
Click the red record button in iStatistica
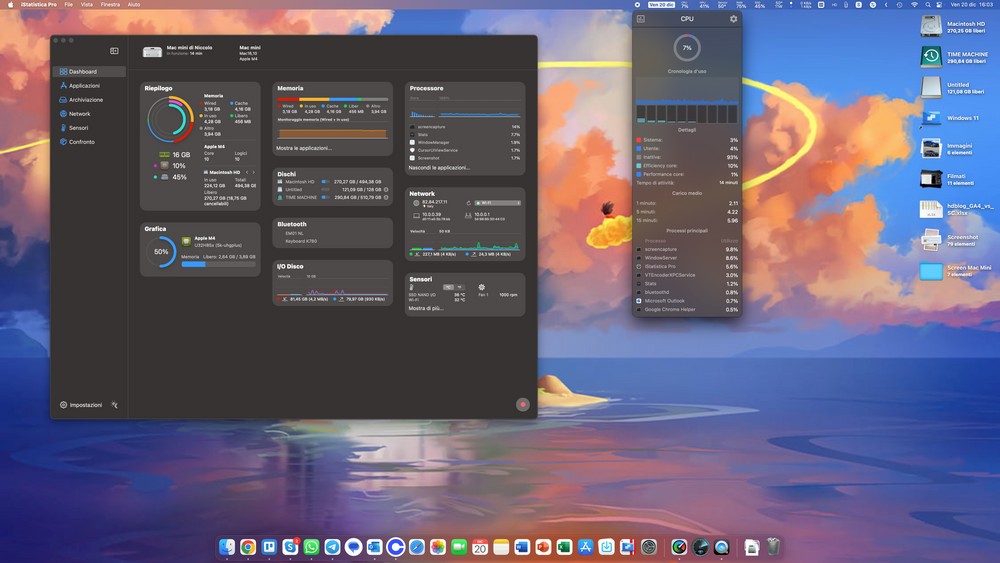point(522,404)
